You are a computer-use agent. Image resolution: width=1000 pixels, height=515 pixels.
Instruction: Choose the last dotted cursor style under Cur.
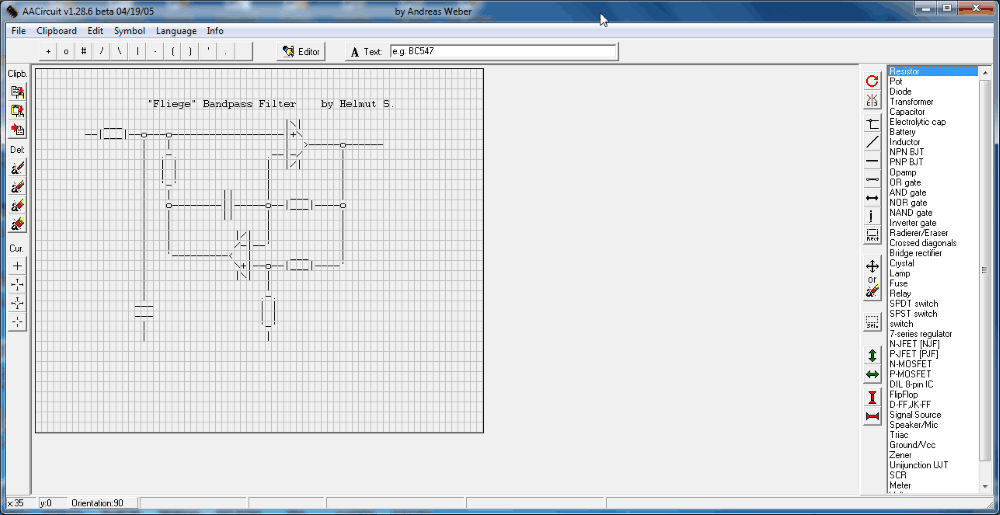(18, 322)
